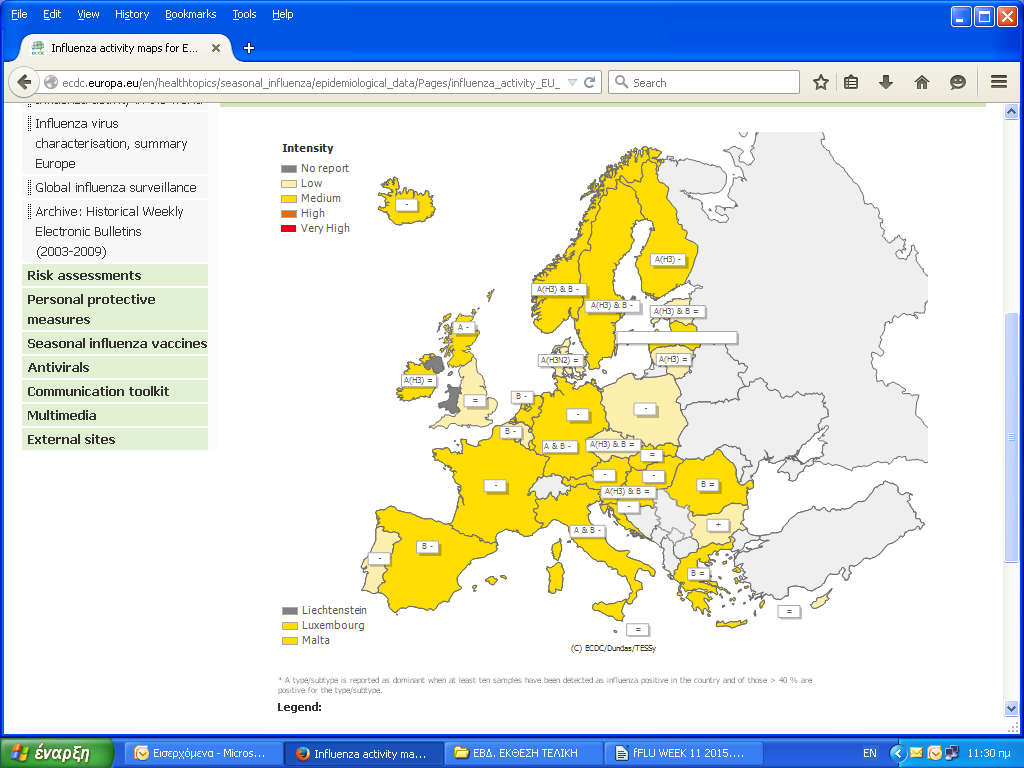The height and width of the screenshot is (768, 1024).
Task: Reload the page with the refresh icon
Action: pos(590,82)
